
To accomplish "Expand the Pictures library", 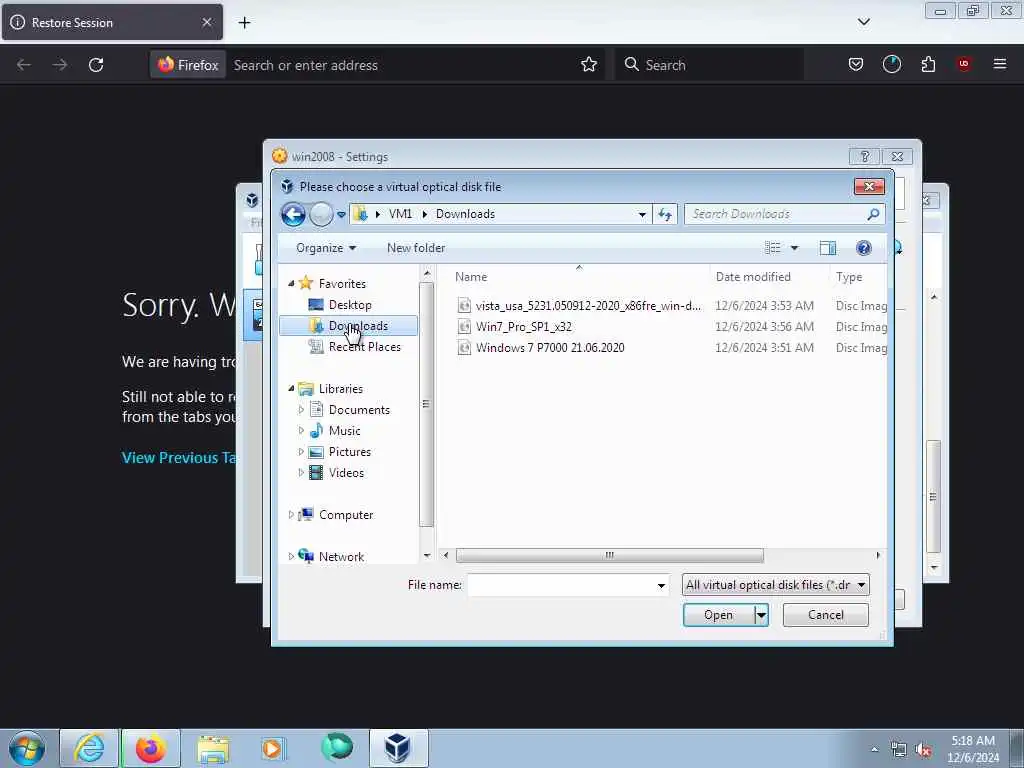I will pyautogui.click(x=301, y=452).
